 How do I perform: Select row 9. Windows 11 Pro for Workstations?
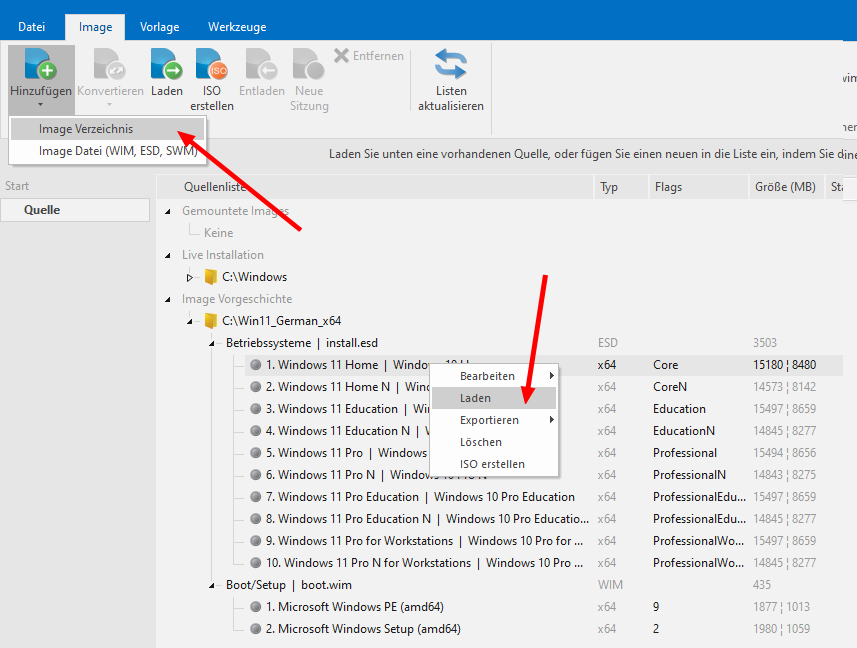544,540
